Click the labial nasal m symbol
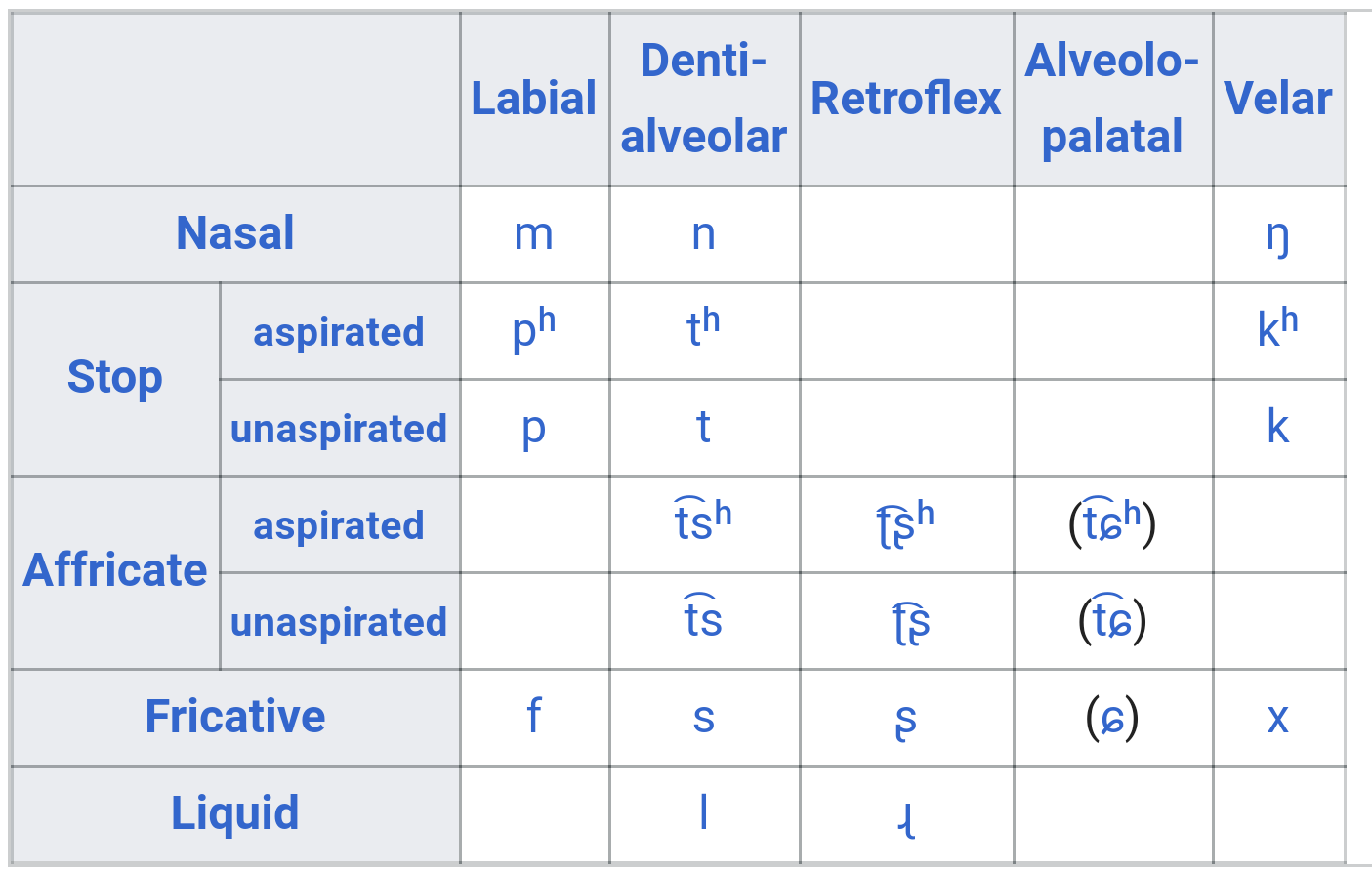The image size is (1372, 873). [x=533, y=234]
